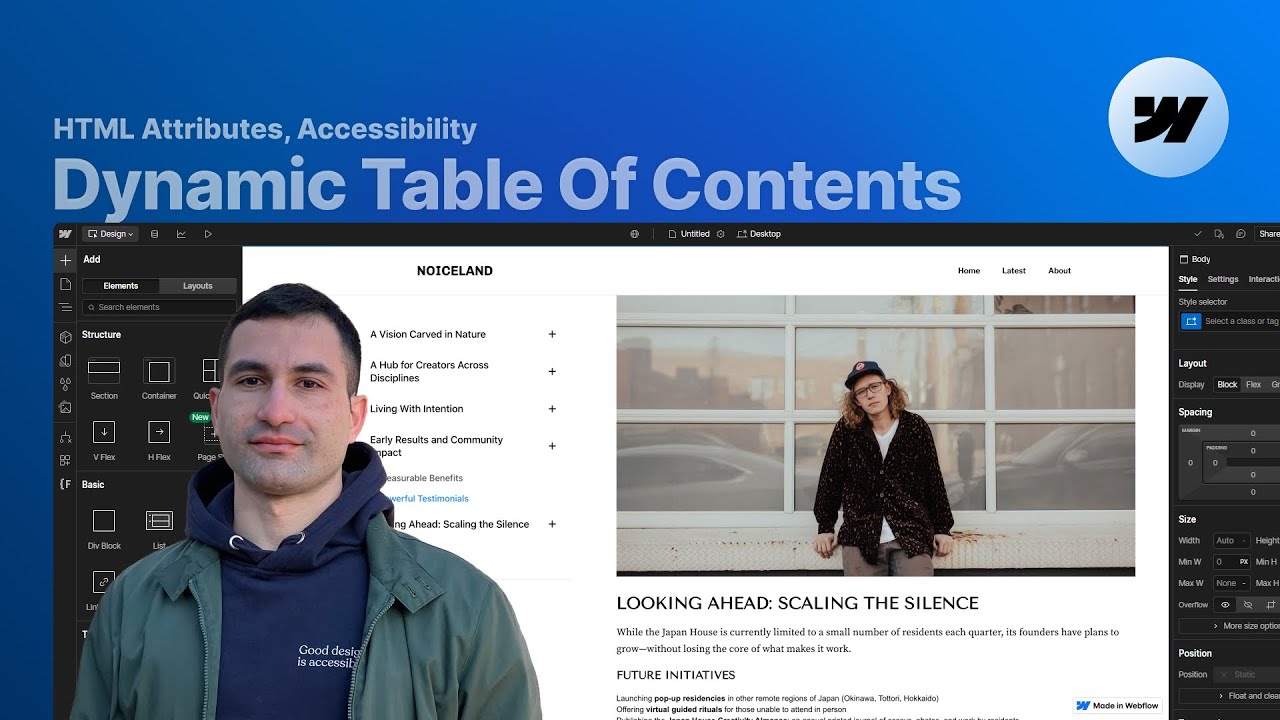Expand A Vision Carved in Nature plus
1280x720 pixels.
[x=552, y=335]
